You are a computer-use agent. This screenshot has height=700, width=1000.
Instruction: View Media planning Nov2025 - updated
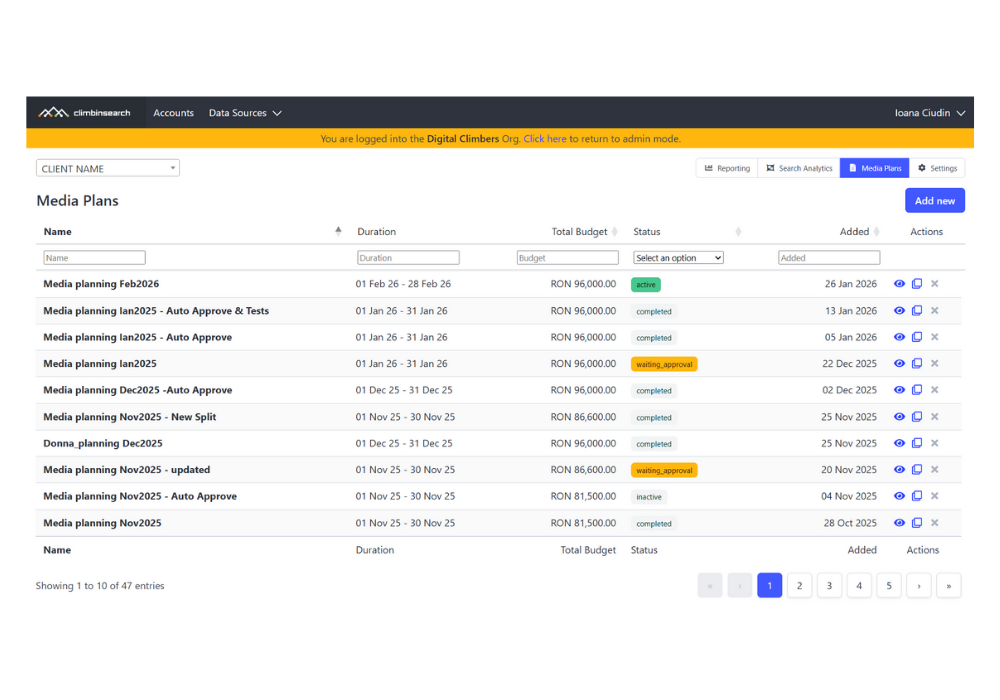(x=899, y=469)
